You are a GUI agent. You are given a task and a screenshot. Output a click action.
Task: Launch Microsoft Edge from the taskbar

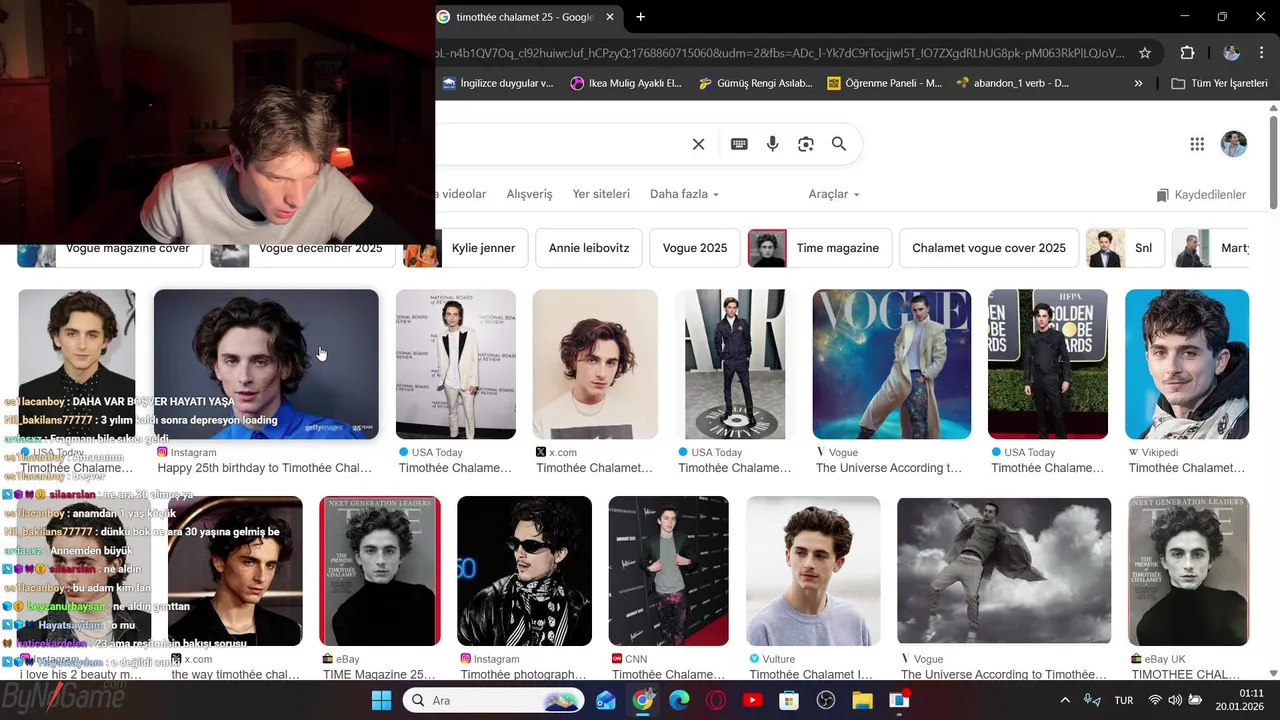(x=679, y=700)
